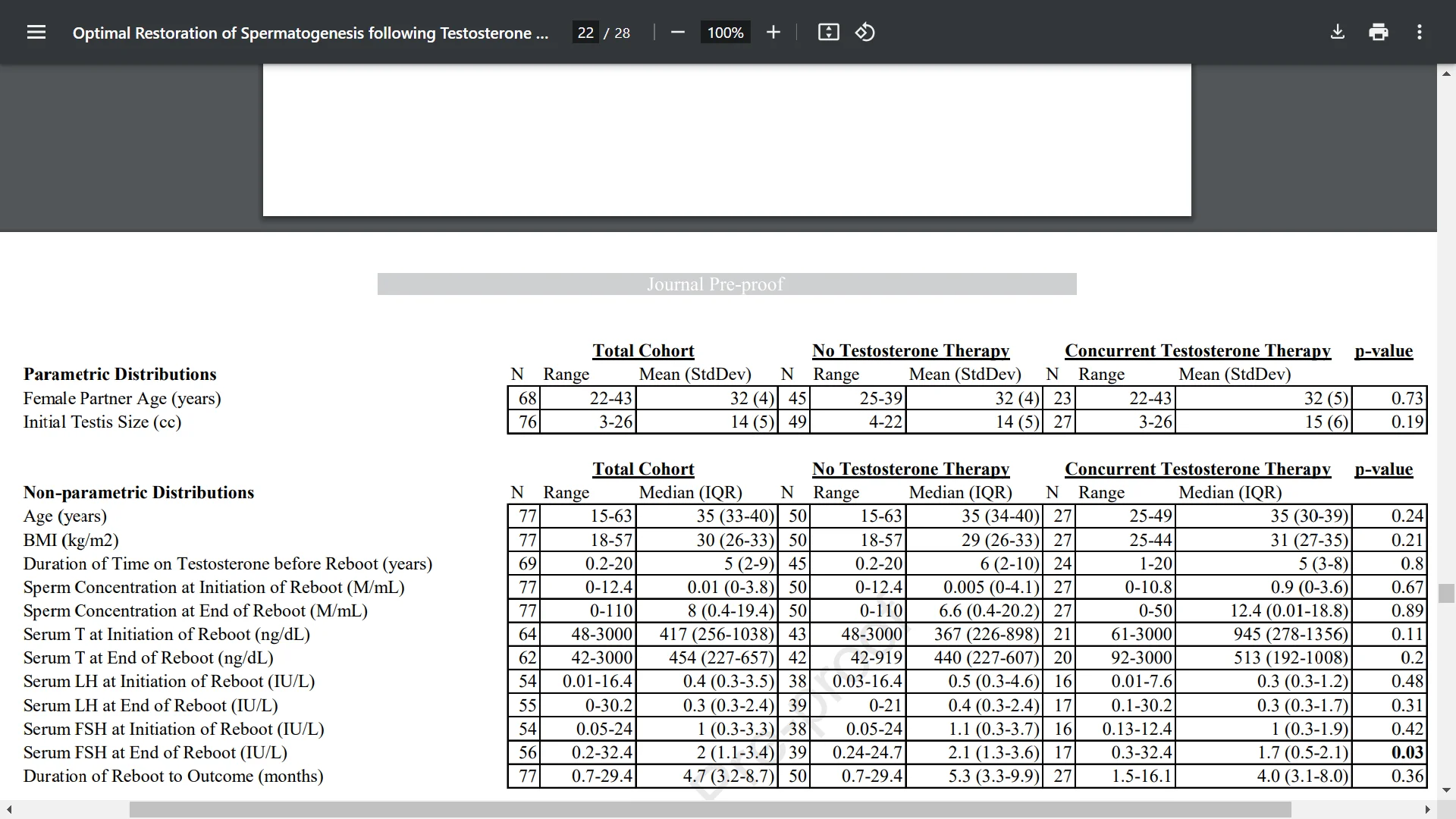Click the zoom out minus icon
The height and width of the screenshot is (819, 1456).
point(678,32)
